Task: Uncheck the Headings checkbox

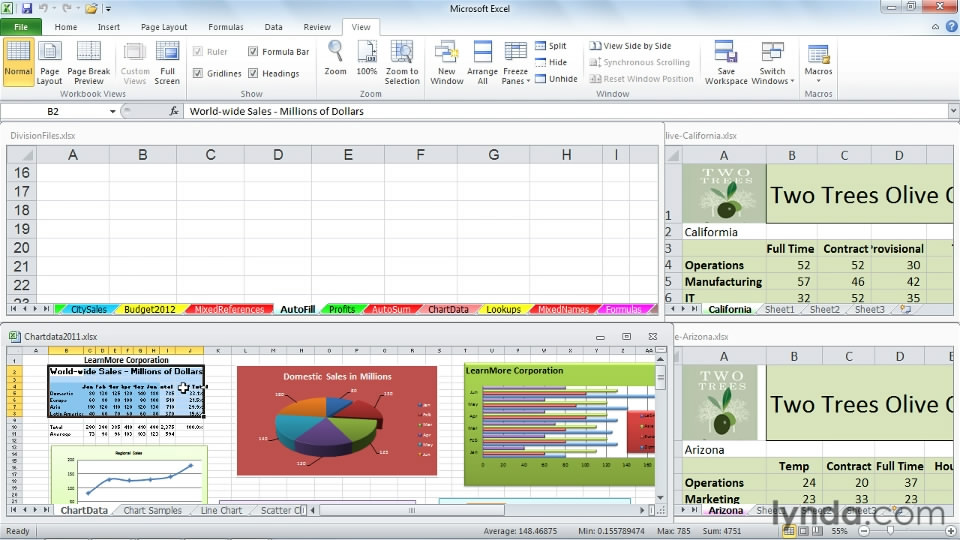Action: coord(253,73)
